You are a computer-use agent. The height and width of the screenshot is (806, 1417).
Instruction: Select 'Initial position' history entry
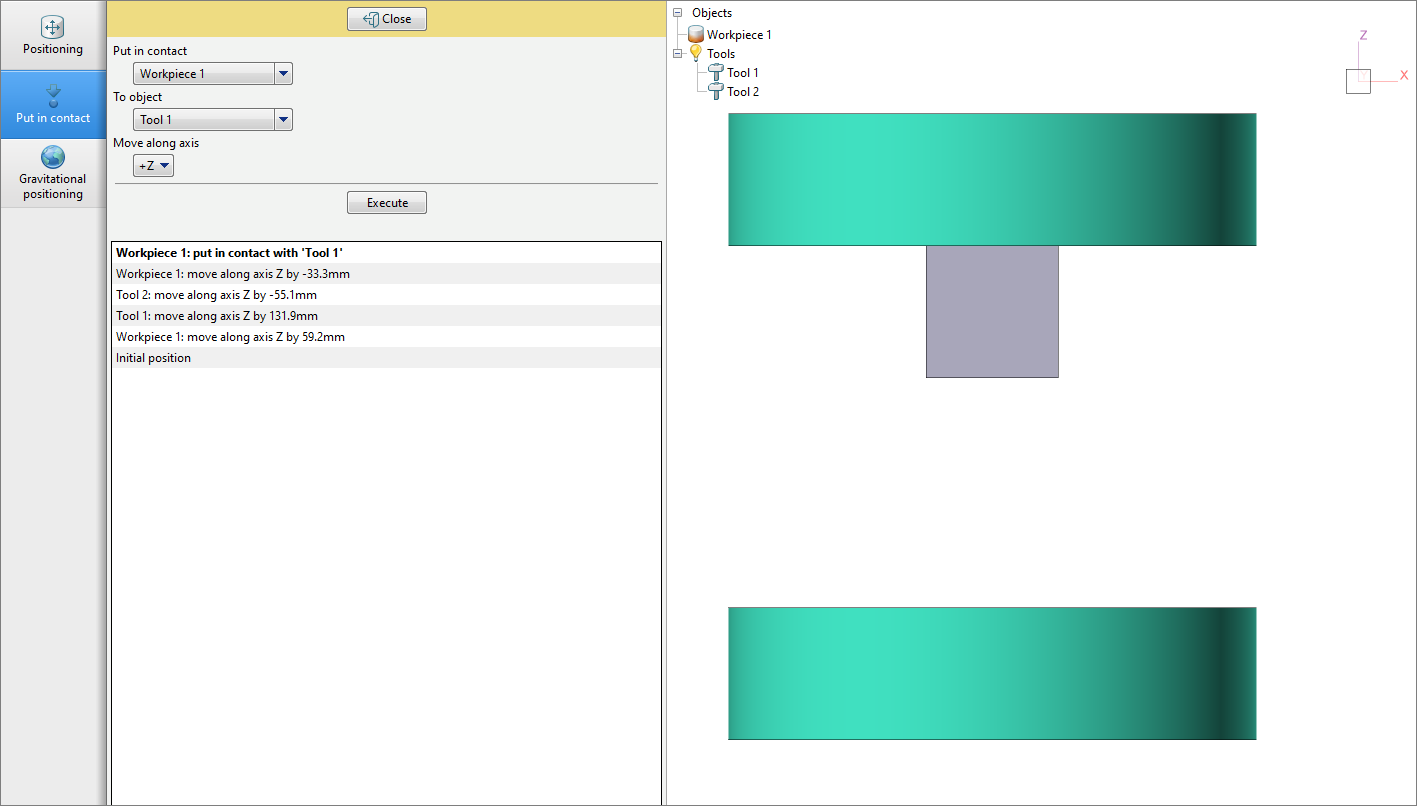pyautogui.click(x=153, y=358)
